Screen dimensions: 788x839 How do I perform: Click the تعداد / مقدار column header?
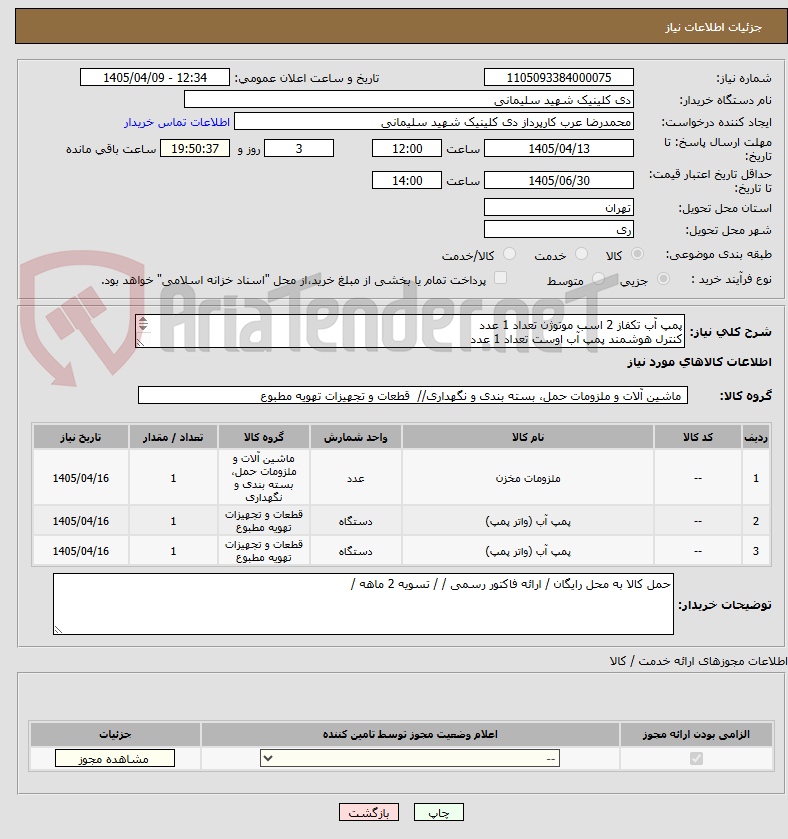tap(173, 437)
